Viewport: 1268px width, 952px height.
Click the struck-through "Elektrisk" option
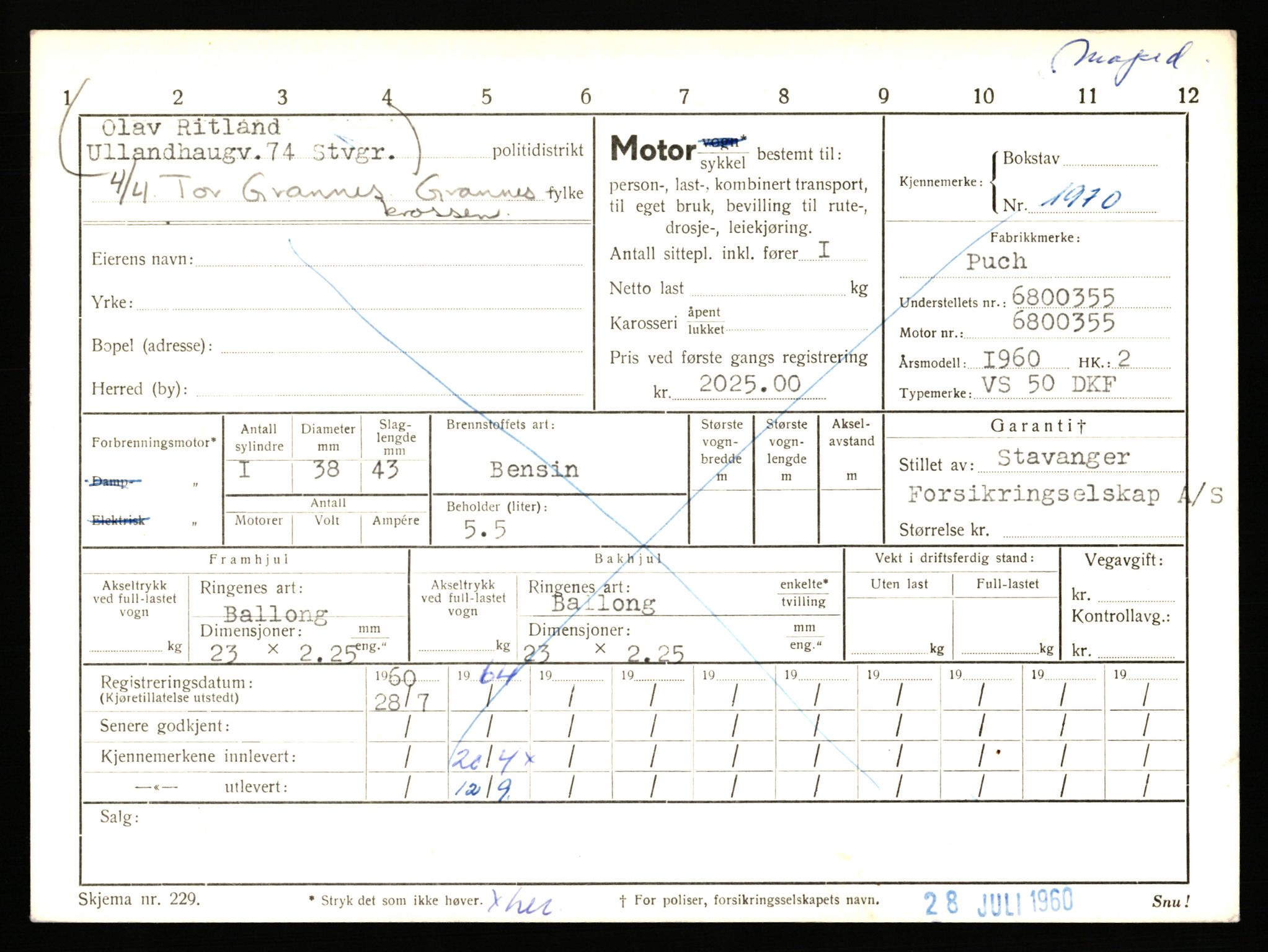pos(118,520)
